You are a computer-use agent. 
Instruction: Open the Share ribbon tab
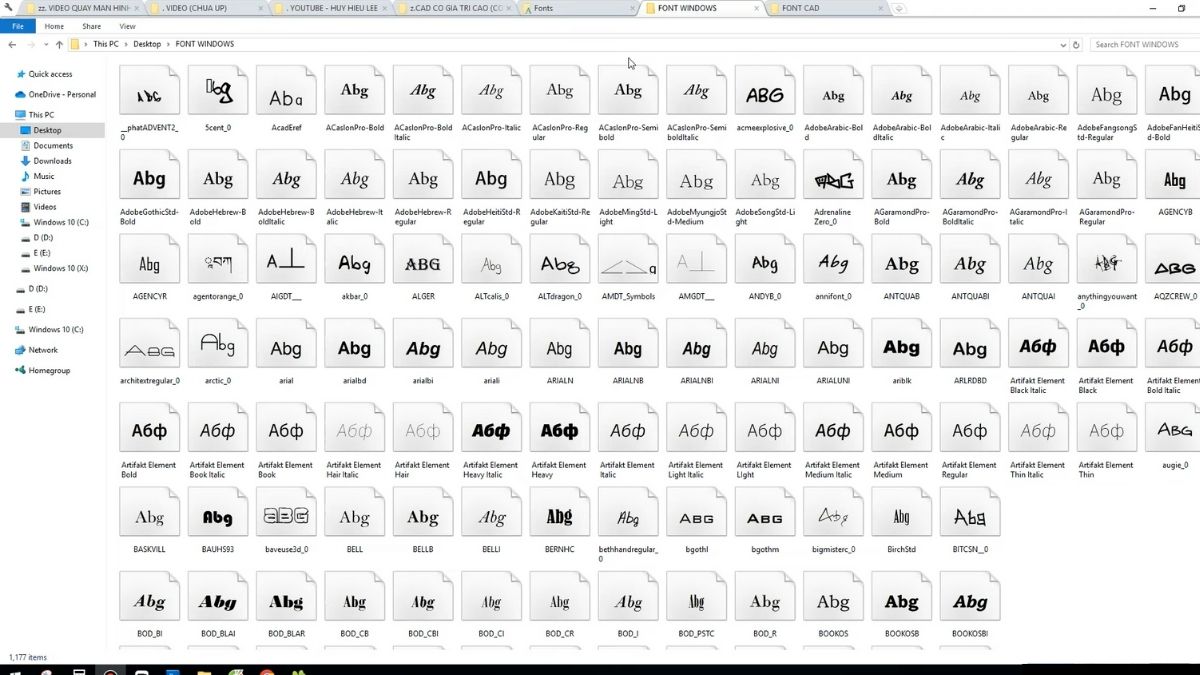click(91, 26)
